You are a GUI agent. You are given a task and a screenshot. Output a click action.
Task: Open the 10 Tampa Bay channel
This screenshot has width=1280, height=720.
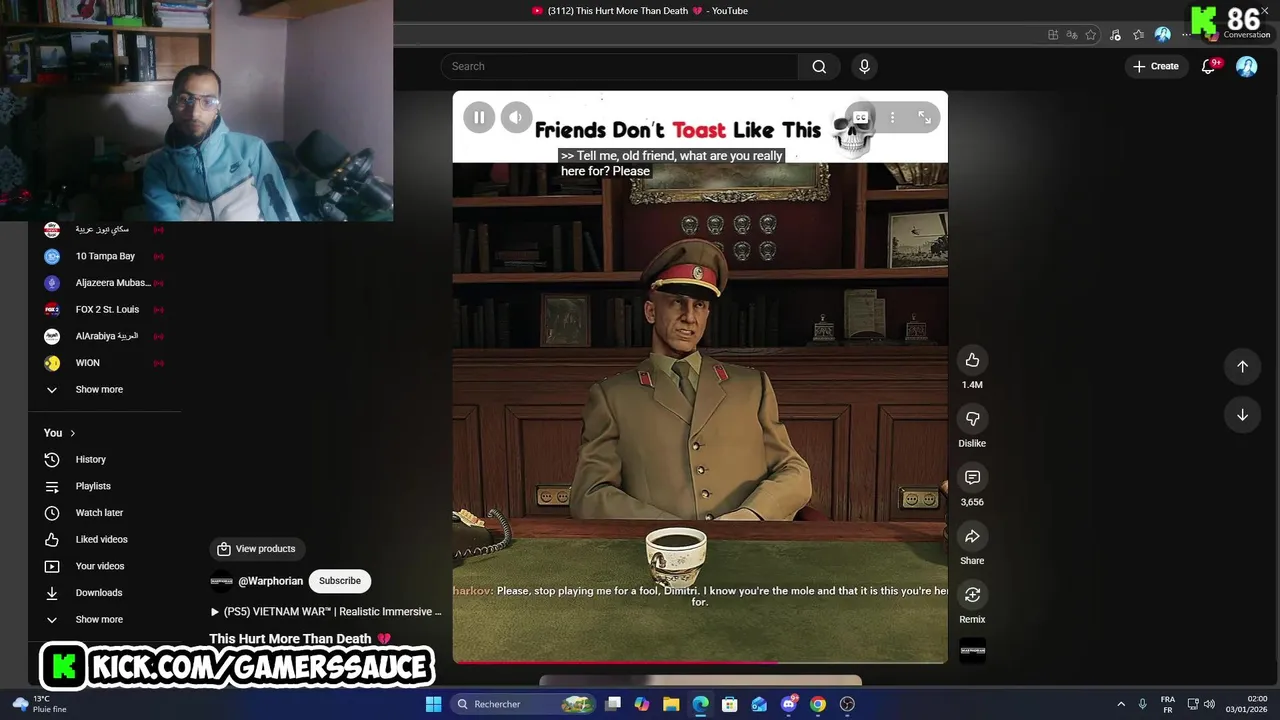(105, 257)
